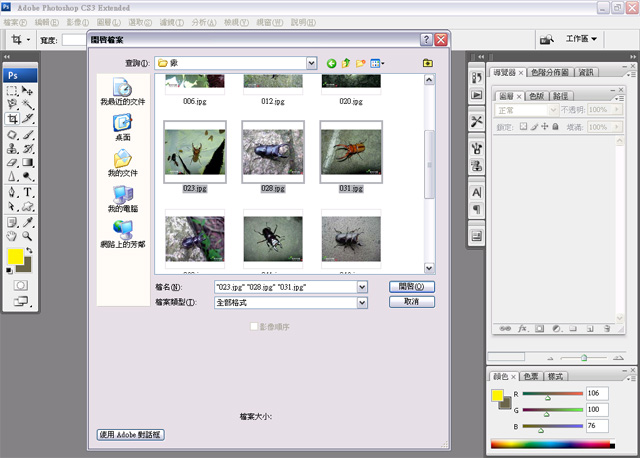This screenshot has height=458, width=640.
Task: Click the Open button in dialog
Action: 411,286
